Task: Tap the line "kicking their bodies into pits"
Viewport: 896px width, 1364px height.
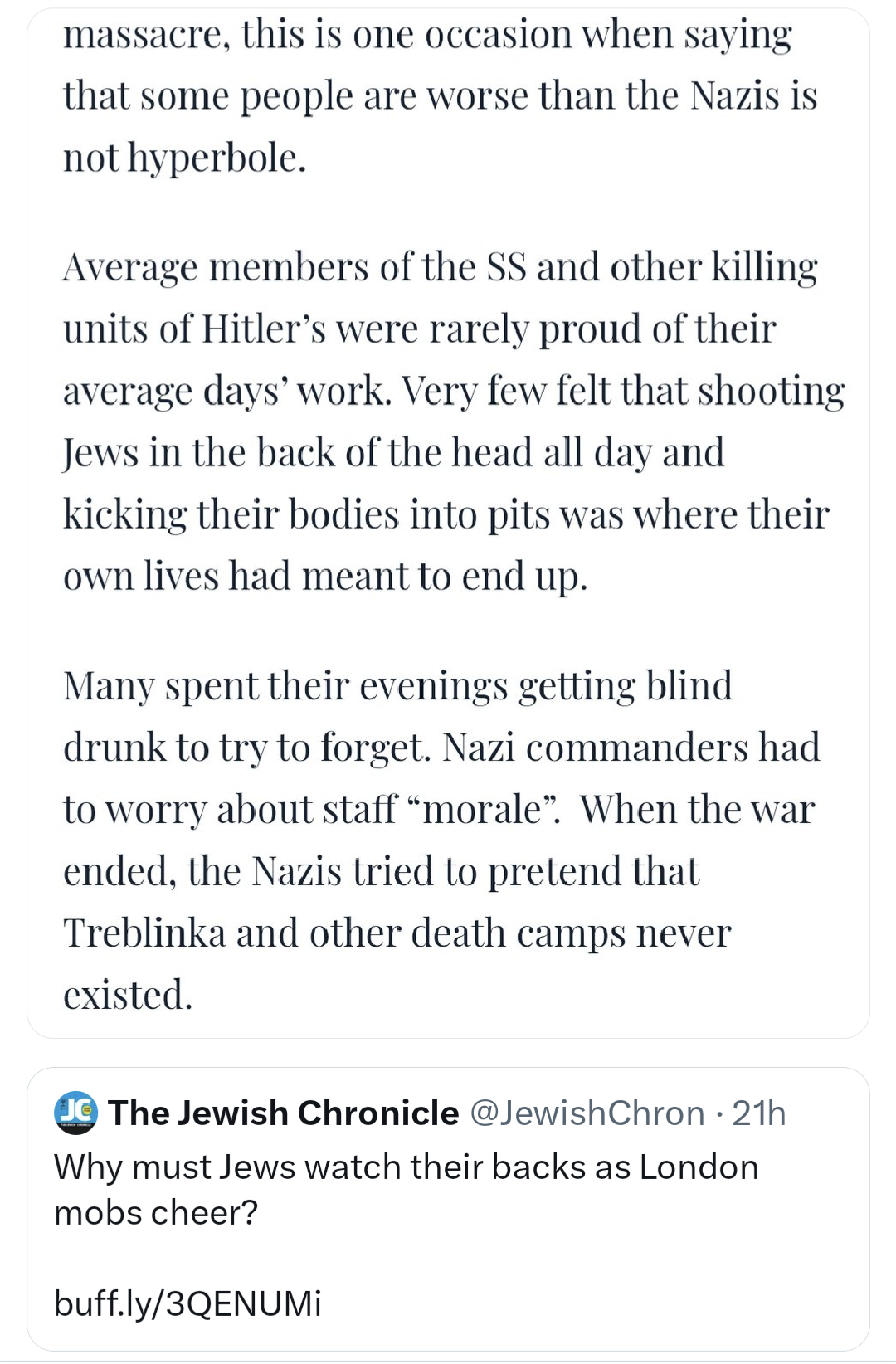Action: [446, 514]
